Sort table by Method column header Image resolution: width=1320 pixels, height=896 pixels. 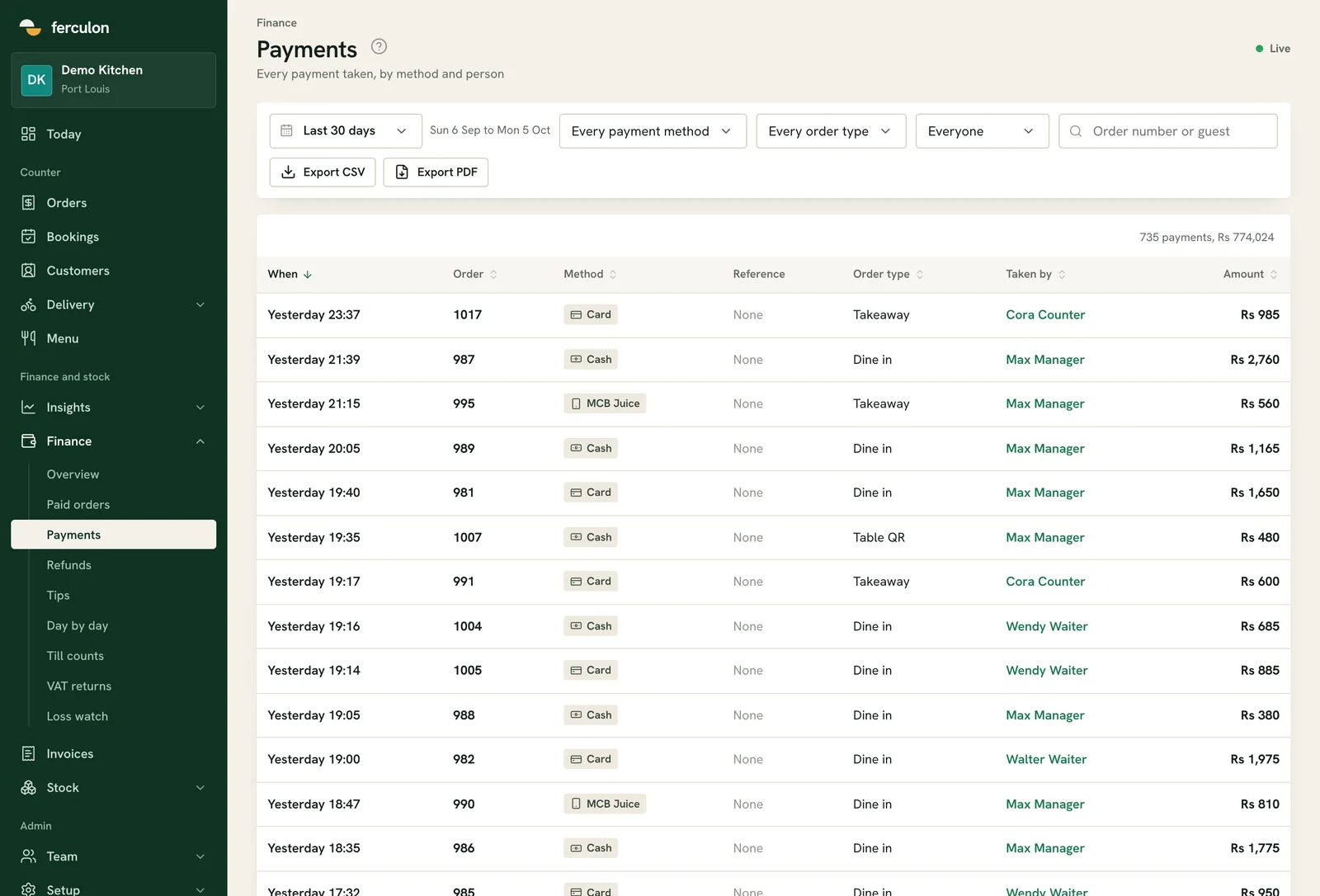[590, 274]
